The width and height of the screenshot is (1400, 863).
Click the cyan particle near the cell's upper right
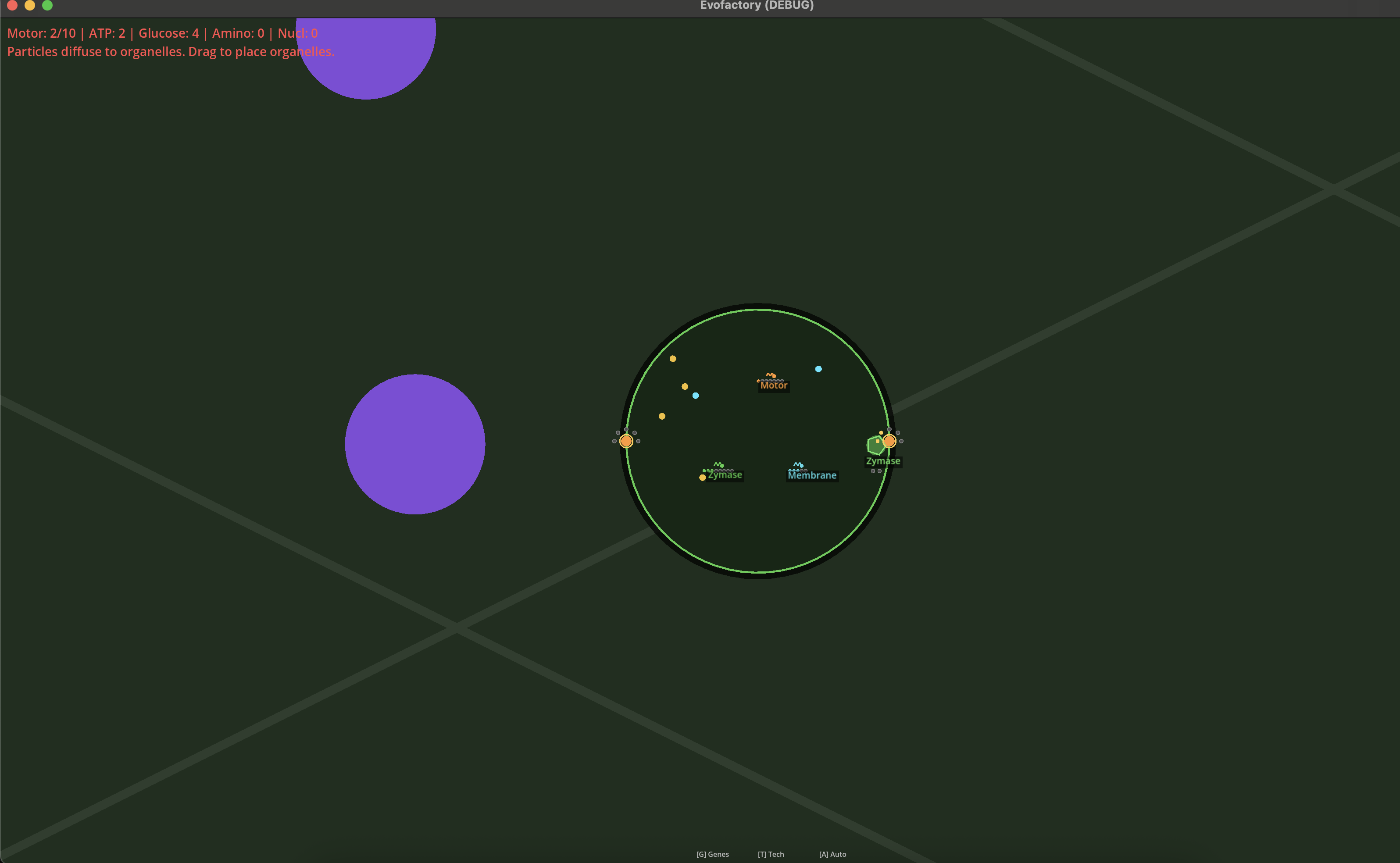(818, 369)
